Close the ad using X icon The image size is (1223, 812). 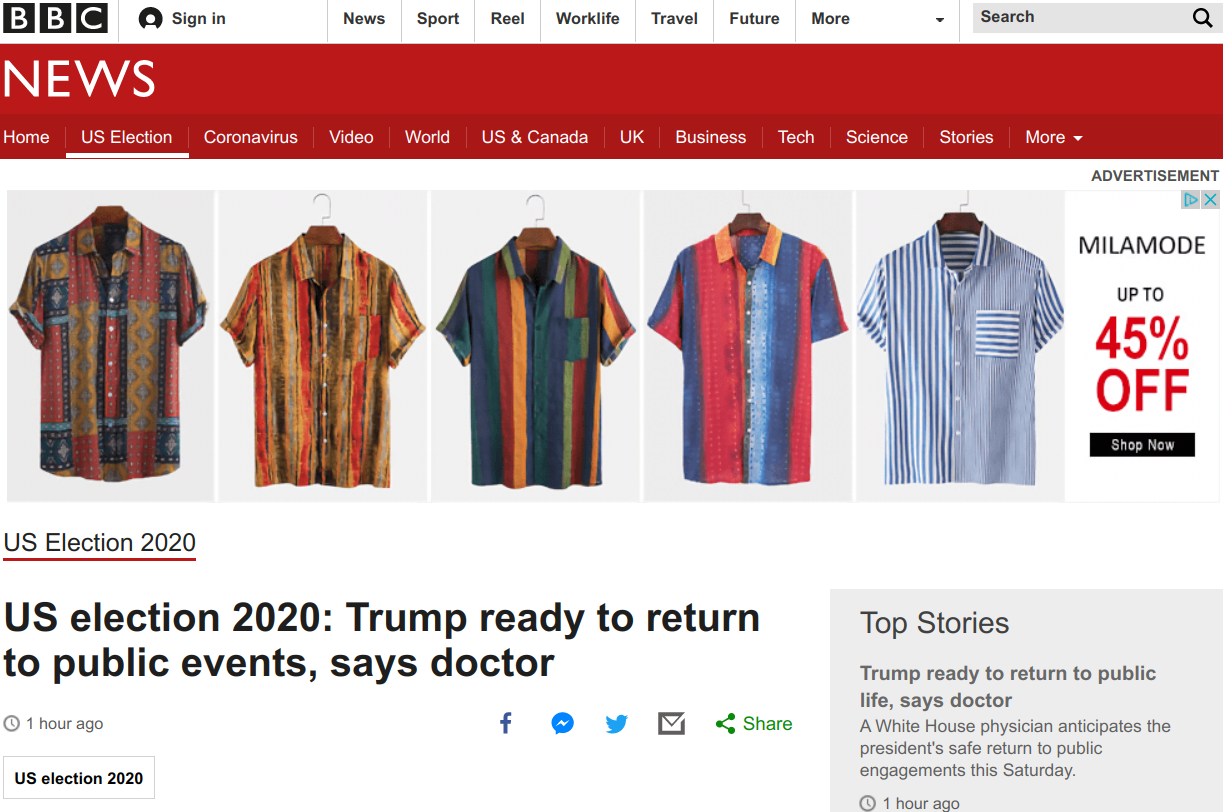pyautogui.click(x=1210, y=200)
